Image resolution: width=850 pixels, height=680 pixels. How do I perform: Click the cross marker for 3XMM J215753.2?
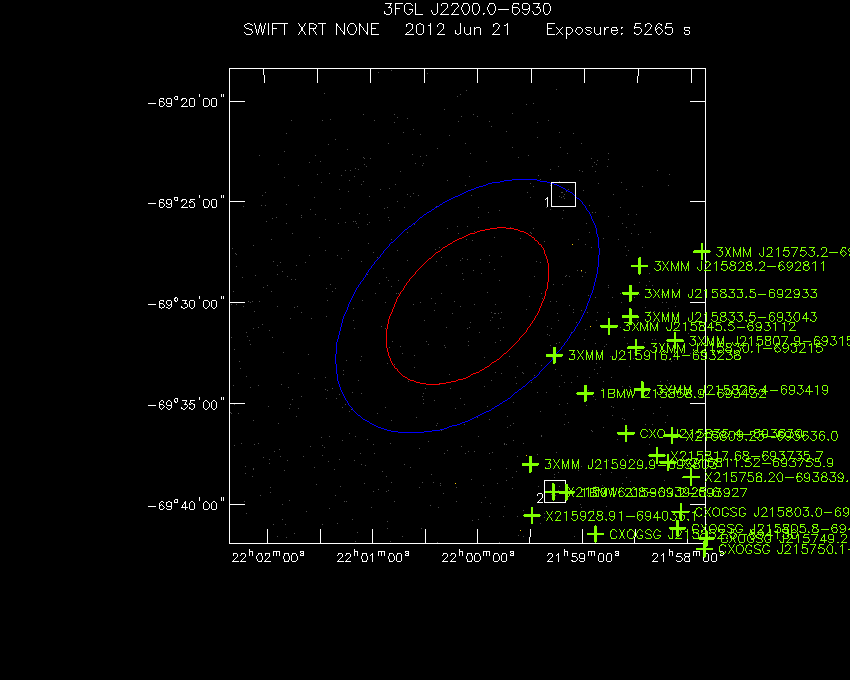click(x=701, y=252)
